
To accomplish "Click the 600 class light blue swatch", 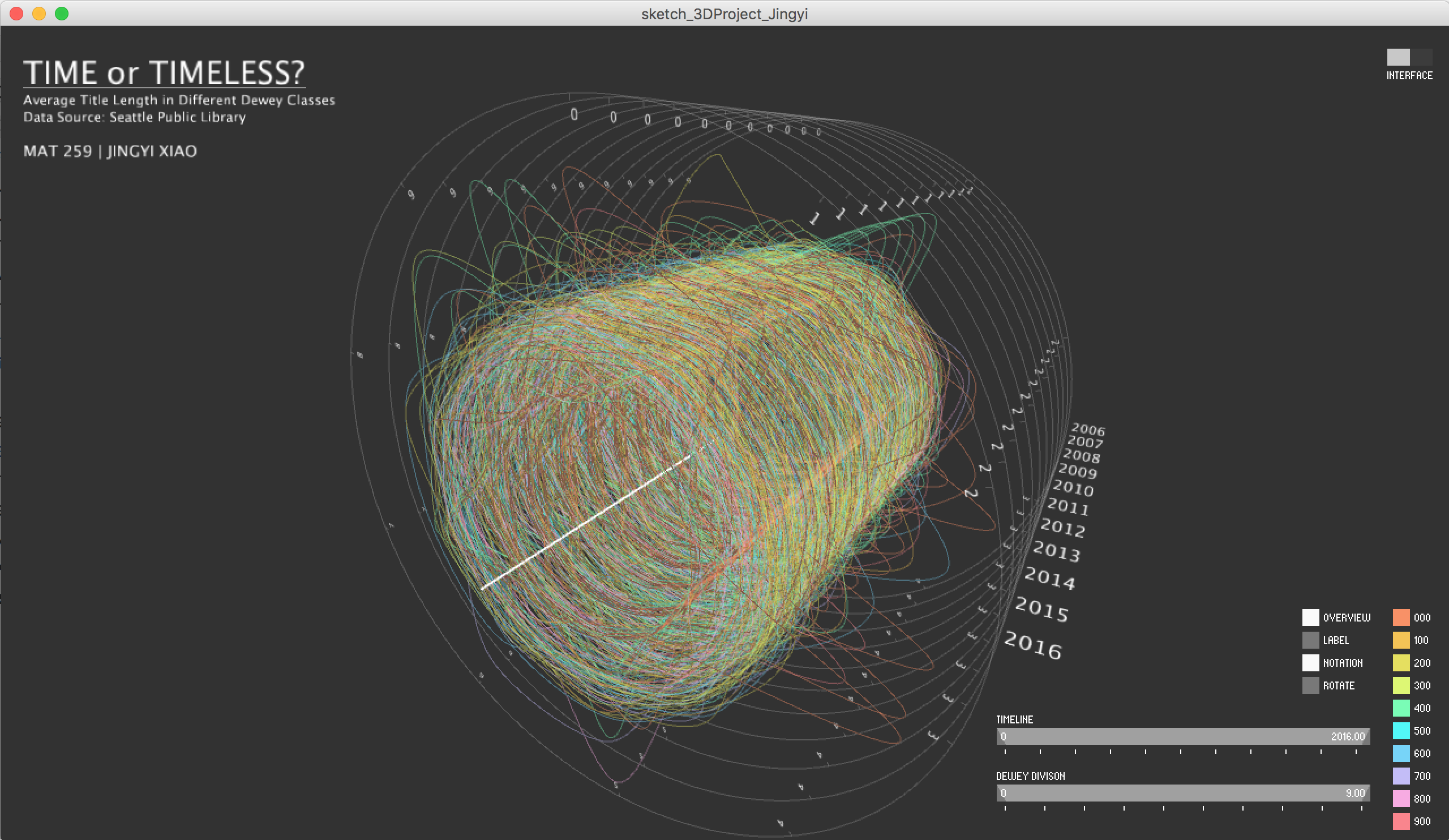I will 1401,753.
